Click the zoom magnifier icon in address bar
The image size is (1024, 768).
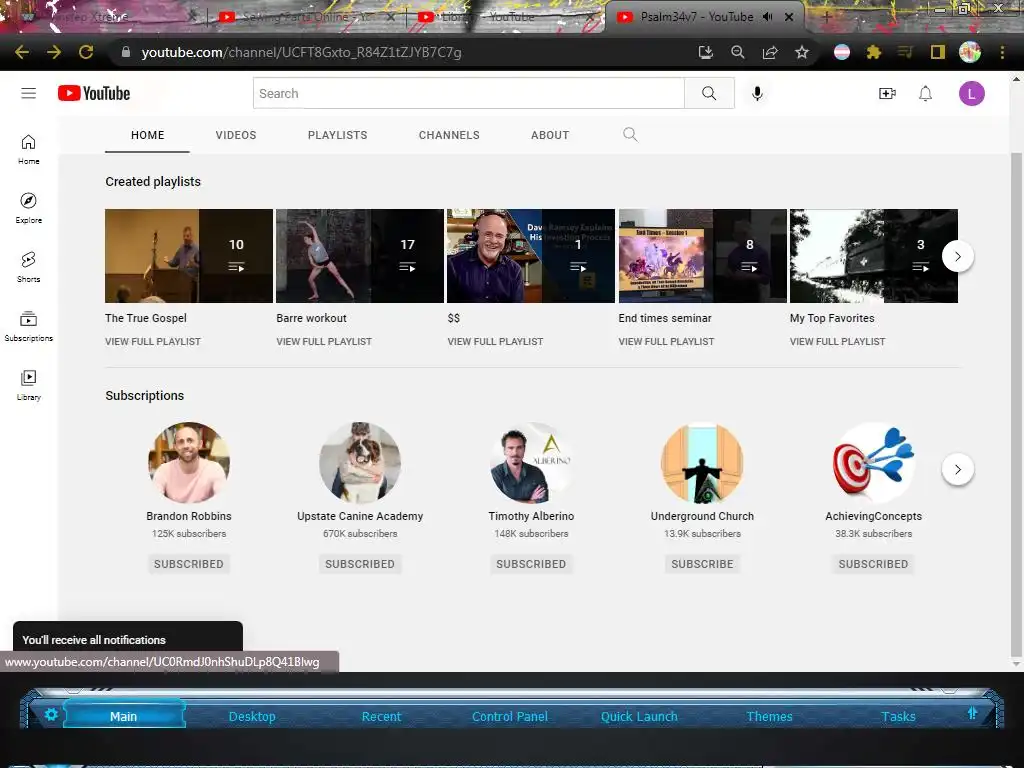pos(738,52)
